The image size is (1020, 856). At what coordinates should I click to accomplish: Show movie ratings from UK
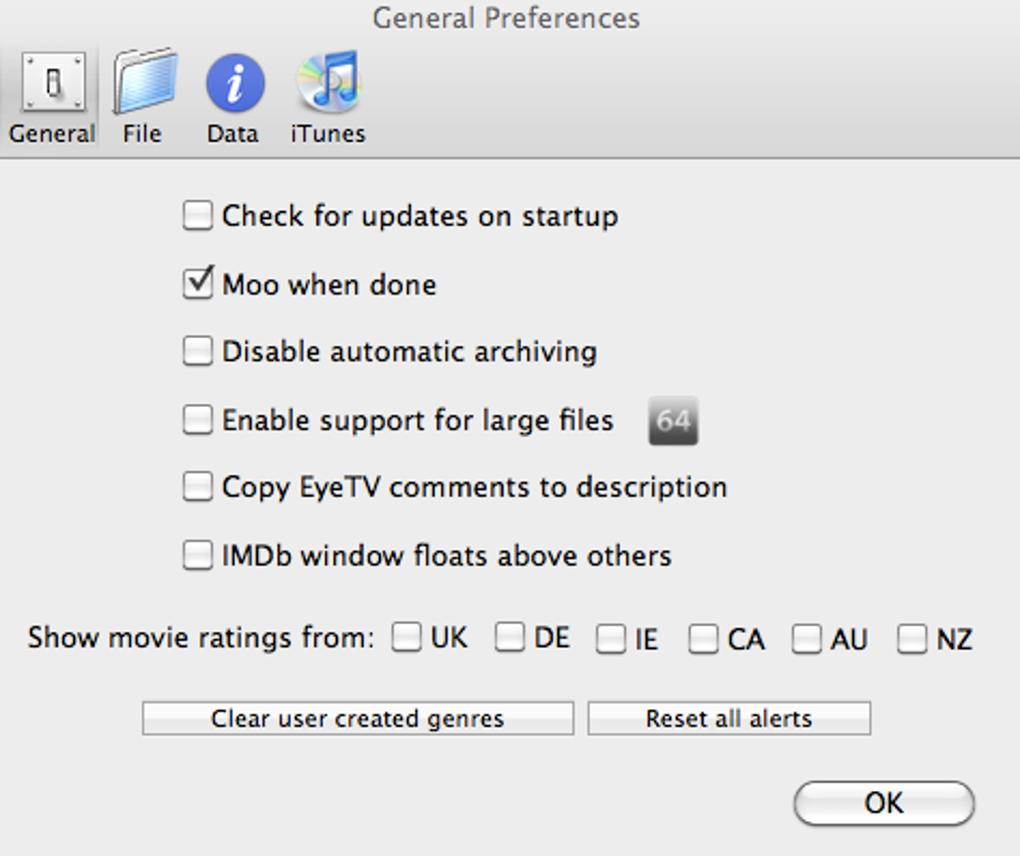(407, 638)
